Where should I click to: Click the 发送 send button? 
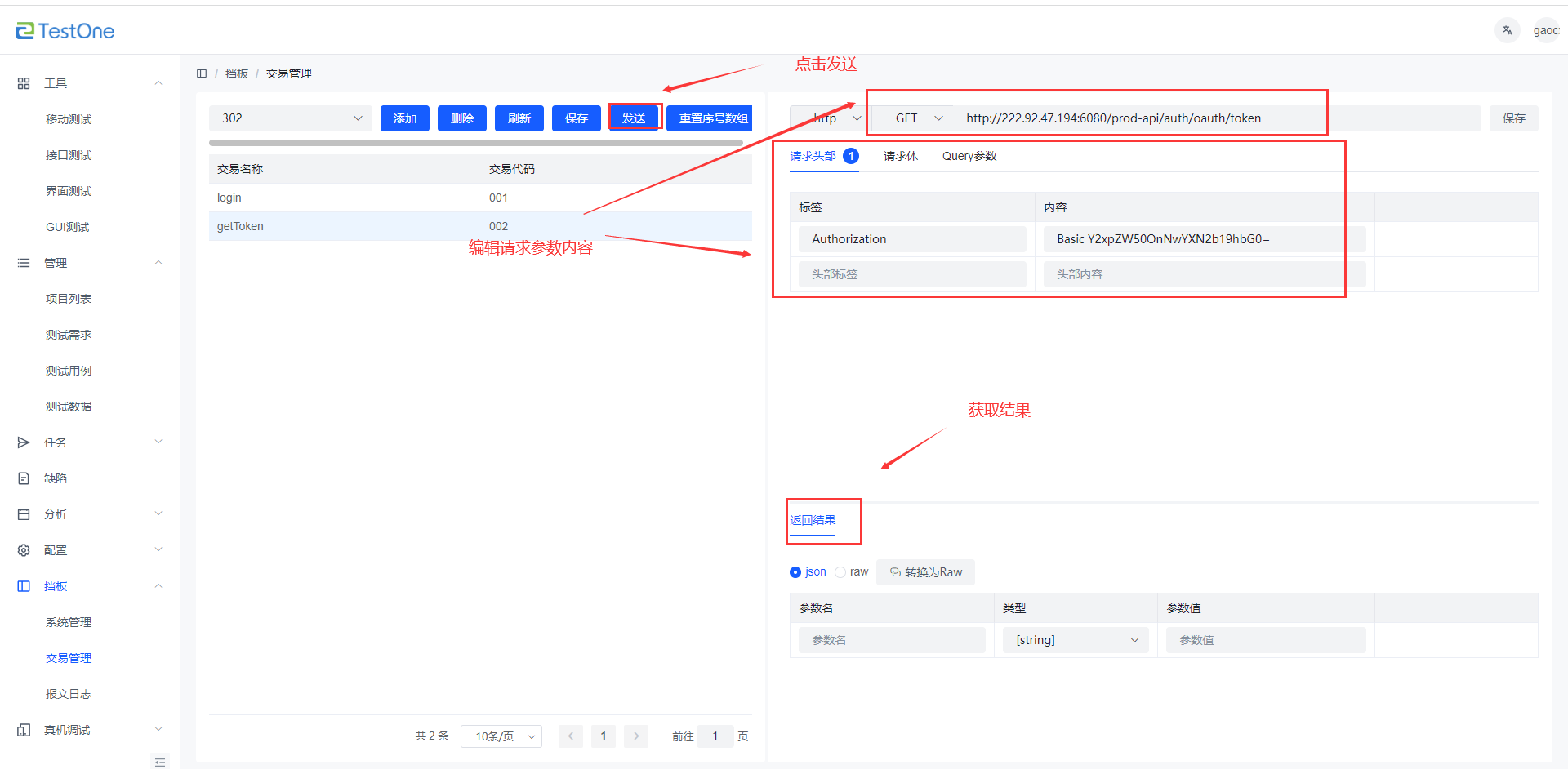(634, 118)
